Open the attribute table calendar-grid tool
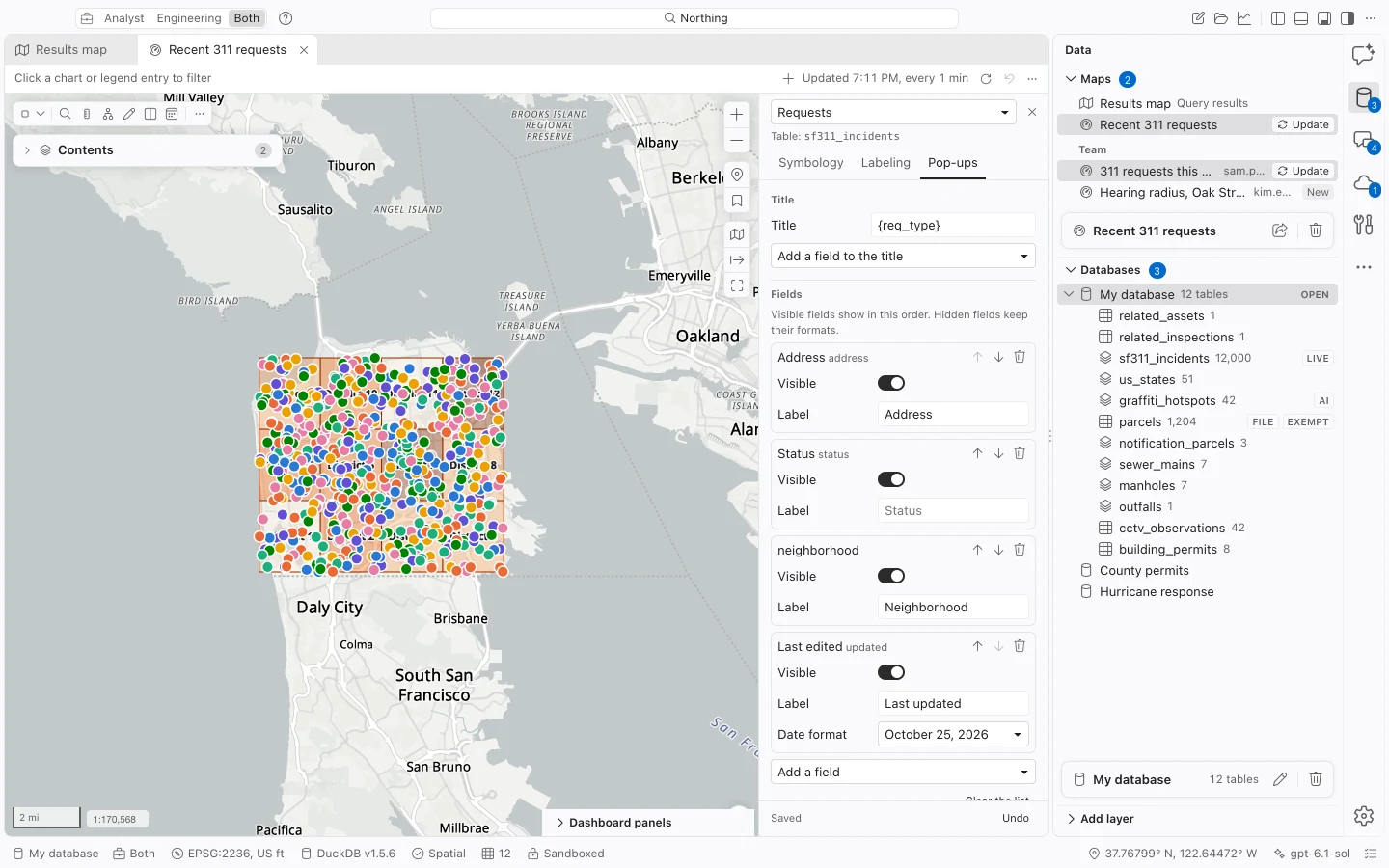 (172, 114)
